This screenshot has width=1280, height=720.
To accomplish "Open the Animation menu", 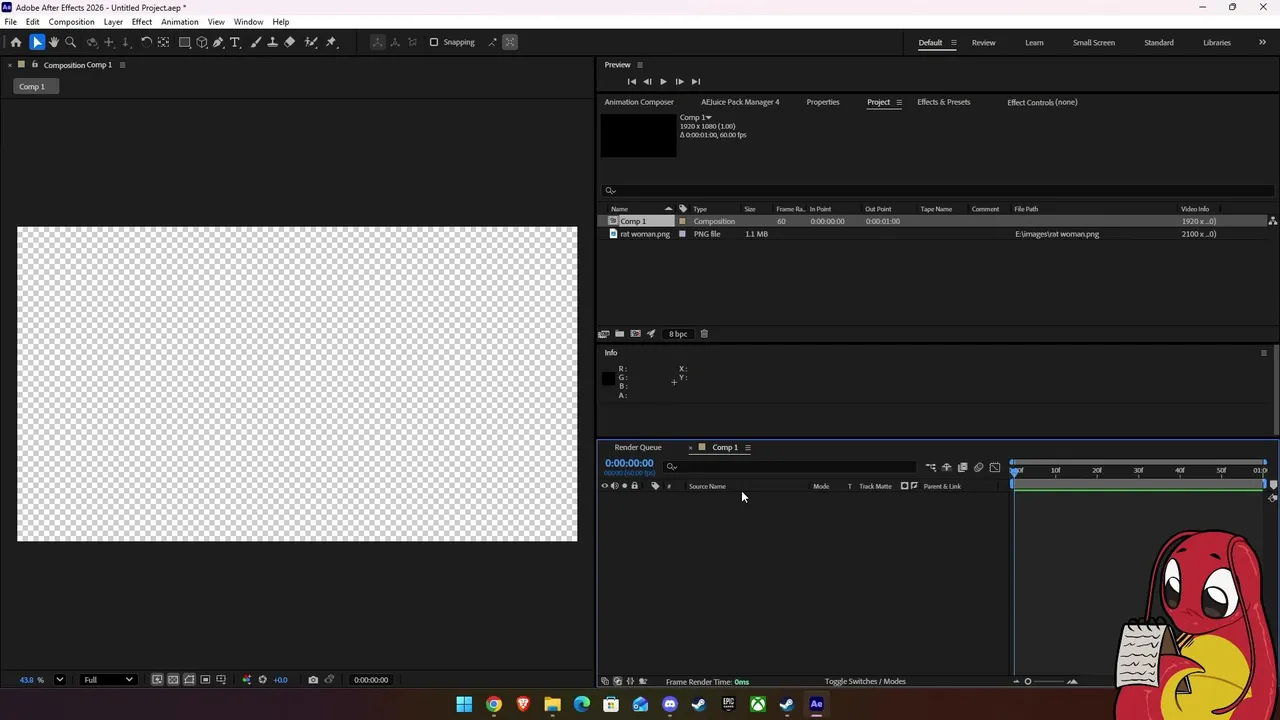I will pyautogui.click(x=180, y=22).
